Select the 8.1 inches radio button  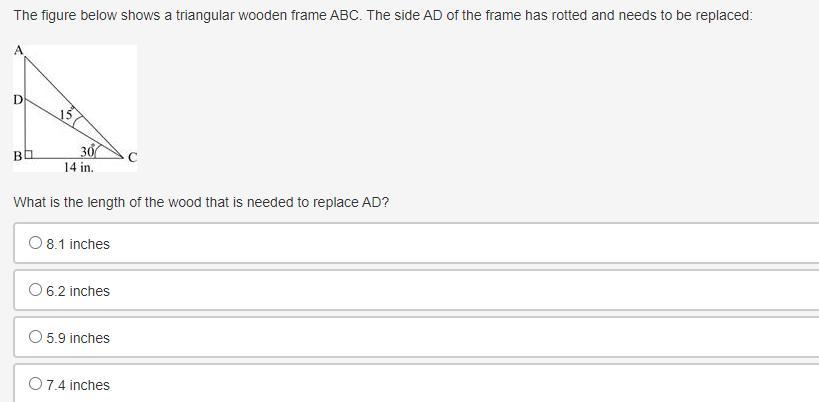point(36,243)
